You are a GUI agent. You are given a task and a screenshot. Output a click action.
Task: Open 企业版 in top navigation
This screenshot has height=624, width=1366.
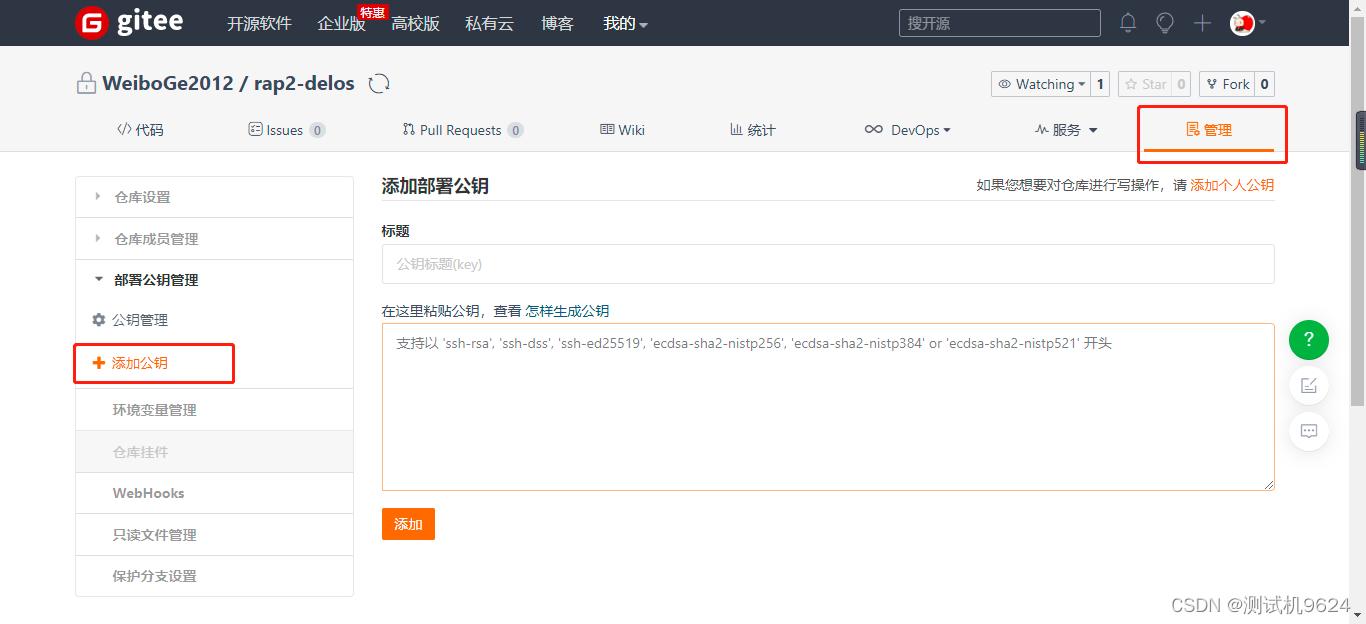click(342, 23)
